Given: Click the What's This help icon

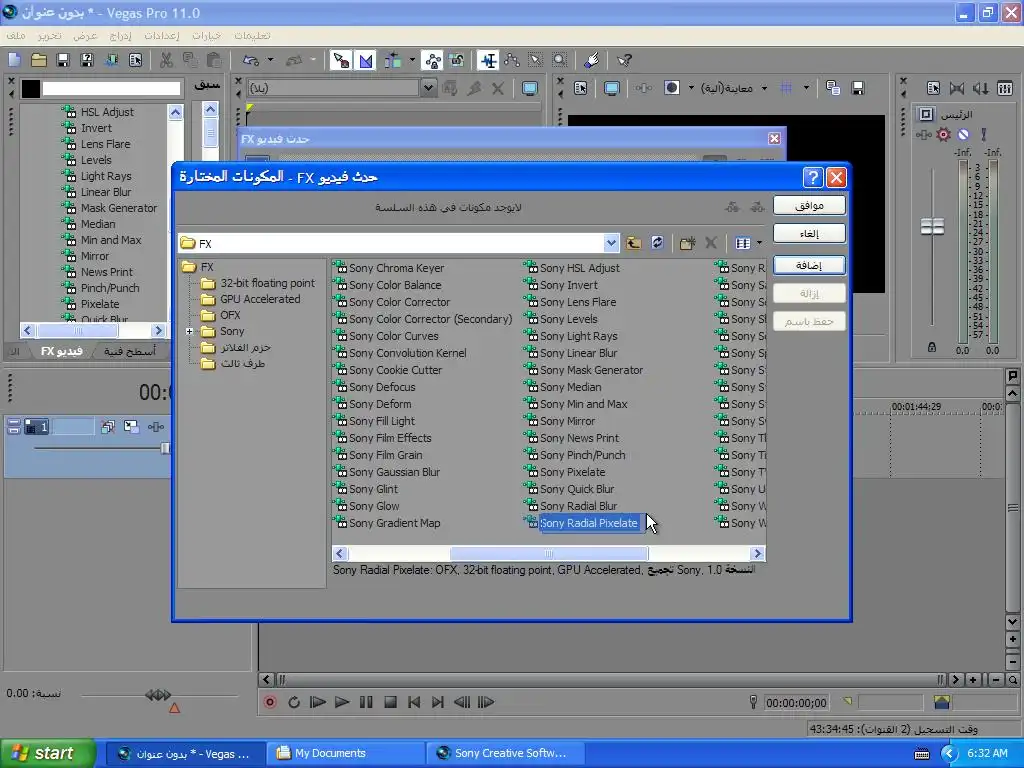Looking at the screenshot, I should click(x=624, y=60).
